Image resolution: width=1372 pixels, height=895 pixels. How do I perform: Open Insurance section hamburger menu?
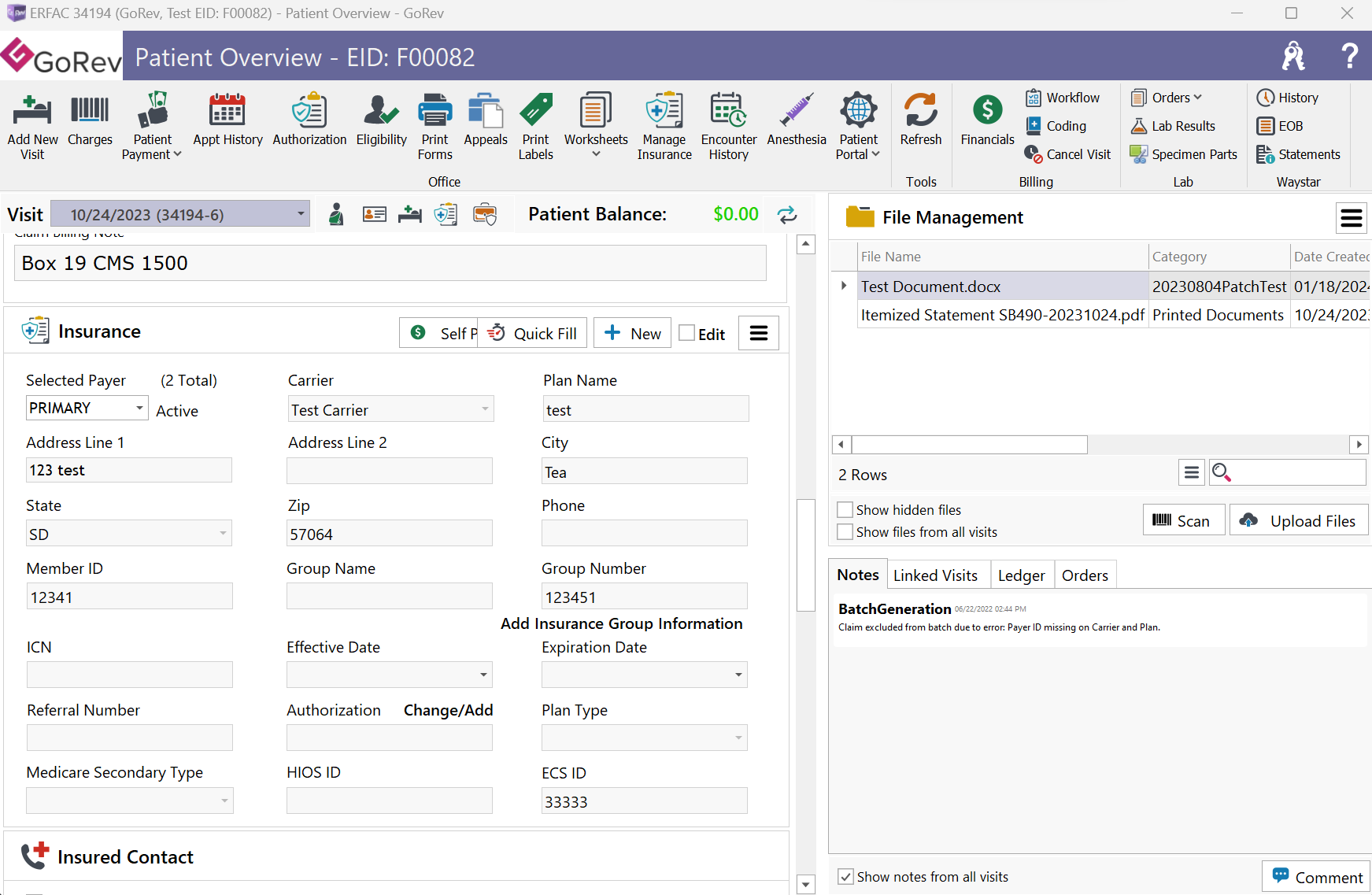(759, 333)
